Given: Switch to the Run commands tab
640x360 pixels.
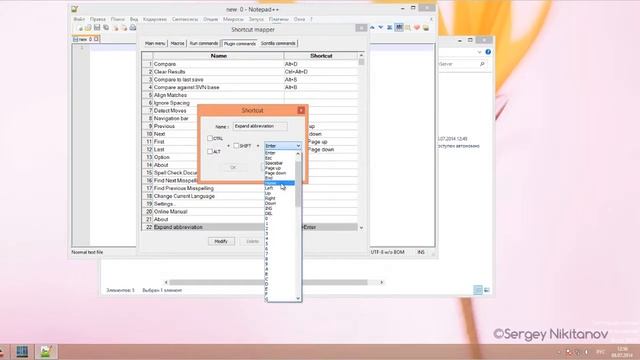Looking at the screenshot, I should coord(204,43).
